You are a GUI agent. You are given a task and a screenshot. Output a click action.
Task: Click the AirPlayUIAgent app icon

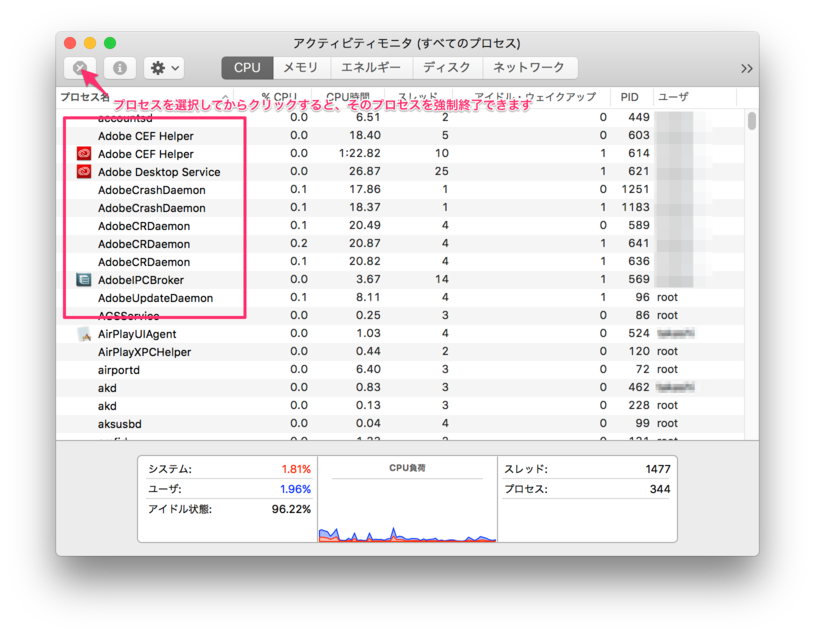pos(84,334)
